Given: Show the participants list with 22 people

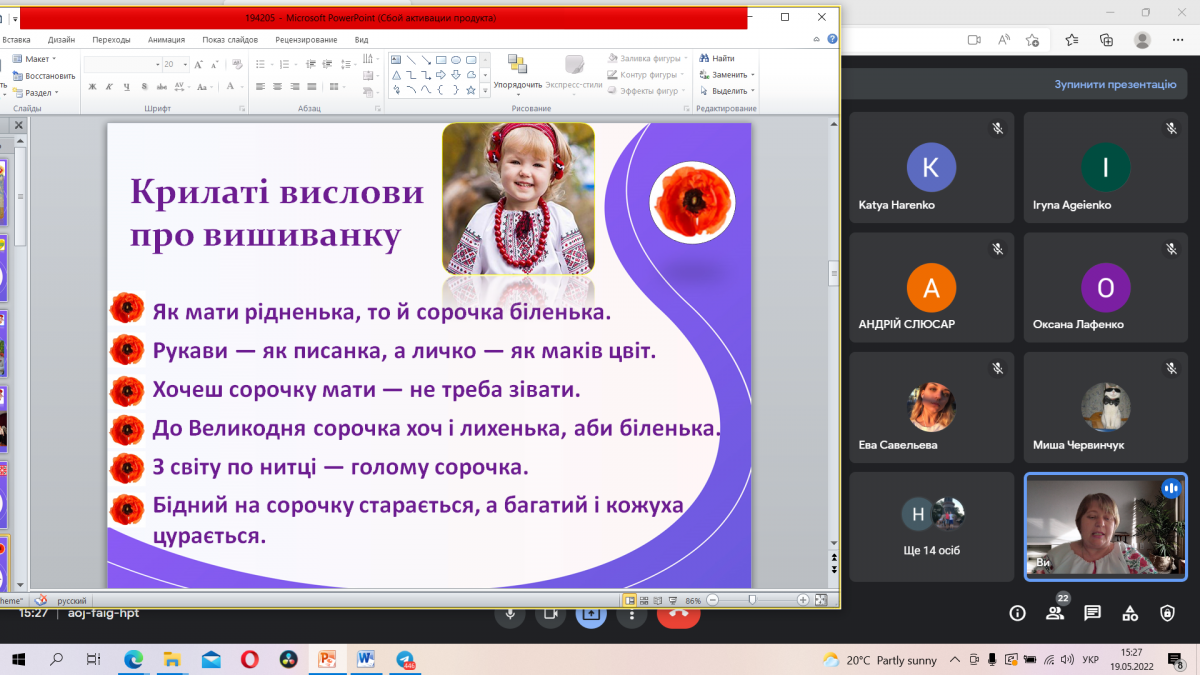Looking at the screenshot, I should (x=1055, y=613).
